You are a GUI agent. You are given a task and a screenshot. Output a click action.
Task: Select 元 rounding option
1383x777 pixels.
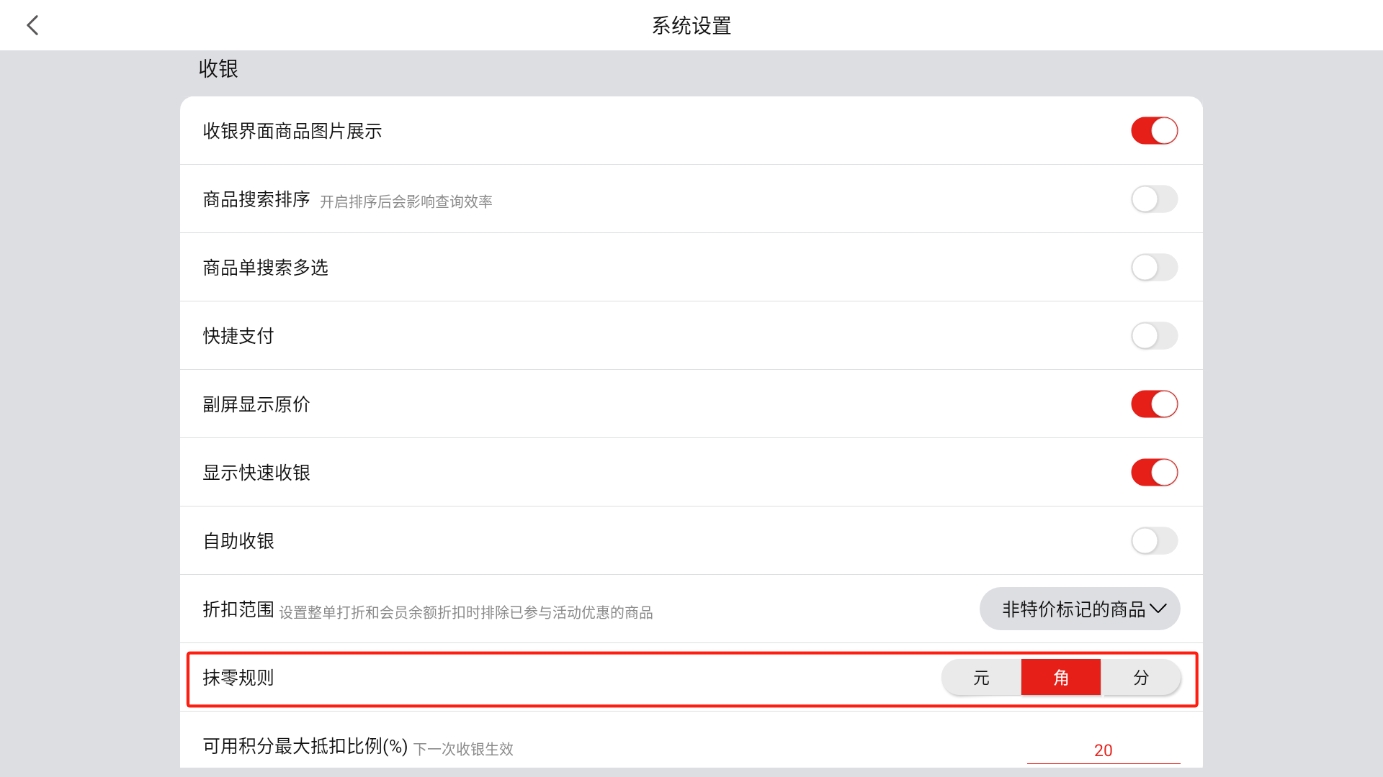(x=981, y=678)
